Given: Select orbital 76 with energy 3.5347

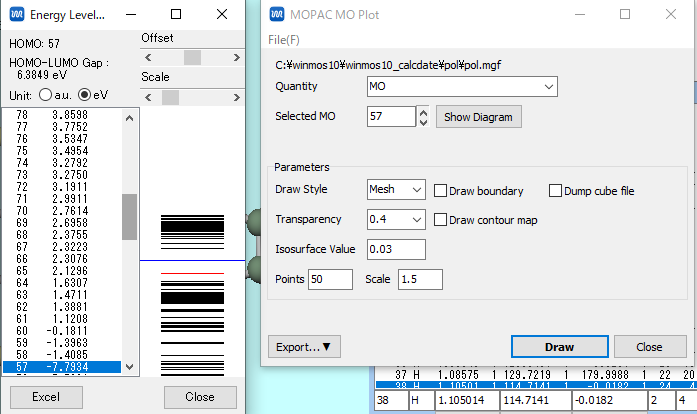Looking at the screenshot, I should pos(62,139).
